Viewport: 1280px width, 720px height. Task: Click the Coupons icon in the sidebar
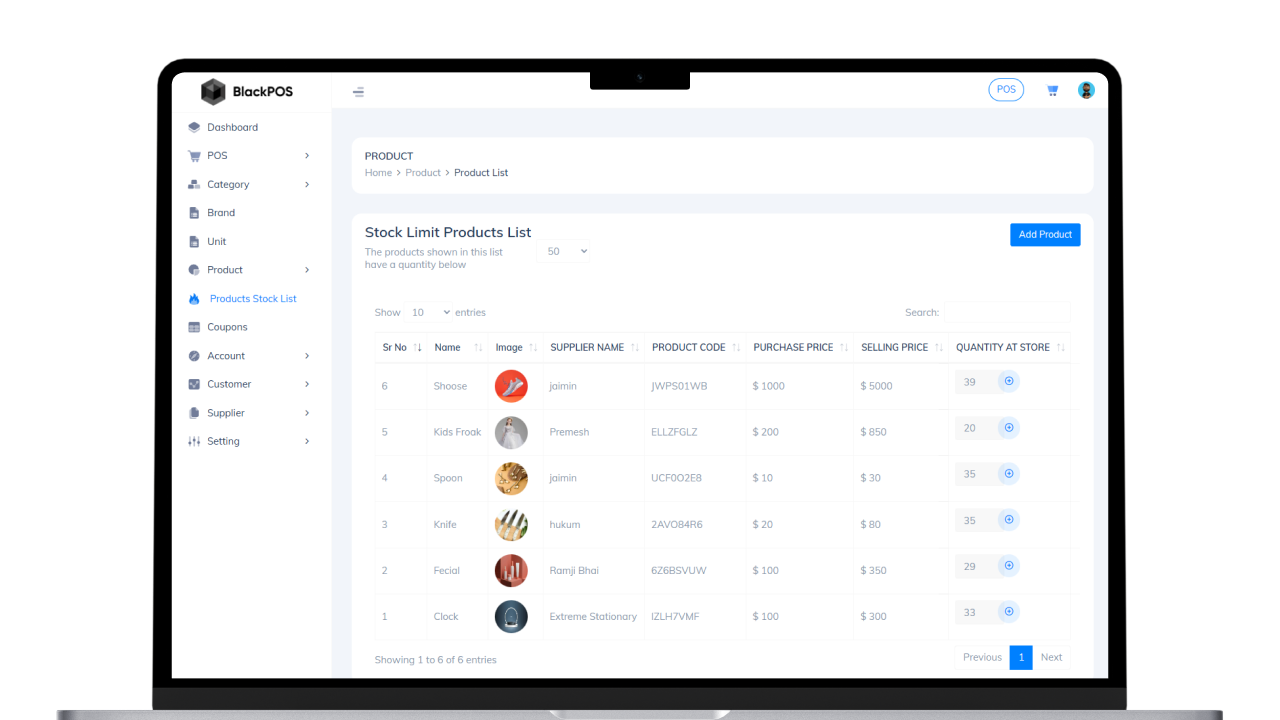click(x=194, y=327)
